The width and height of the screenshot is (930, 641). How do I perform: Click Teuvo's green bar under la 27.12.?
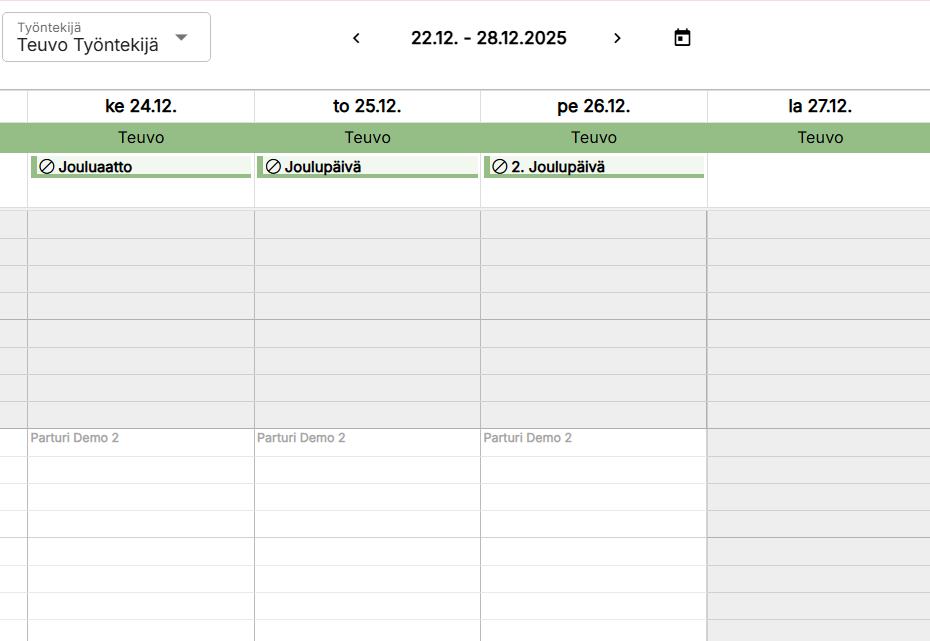click(820, 138)
